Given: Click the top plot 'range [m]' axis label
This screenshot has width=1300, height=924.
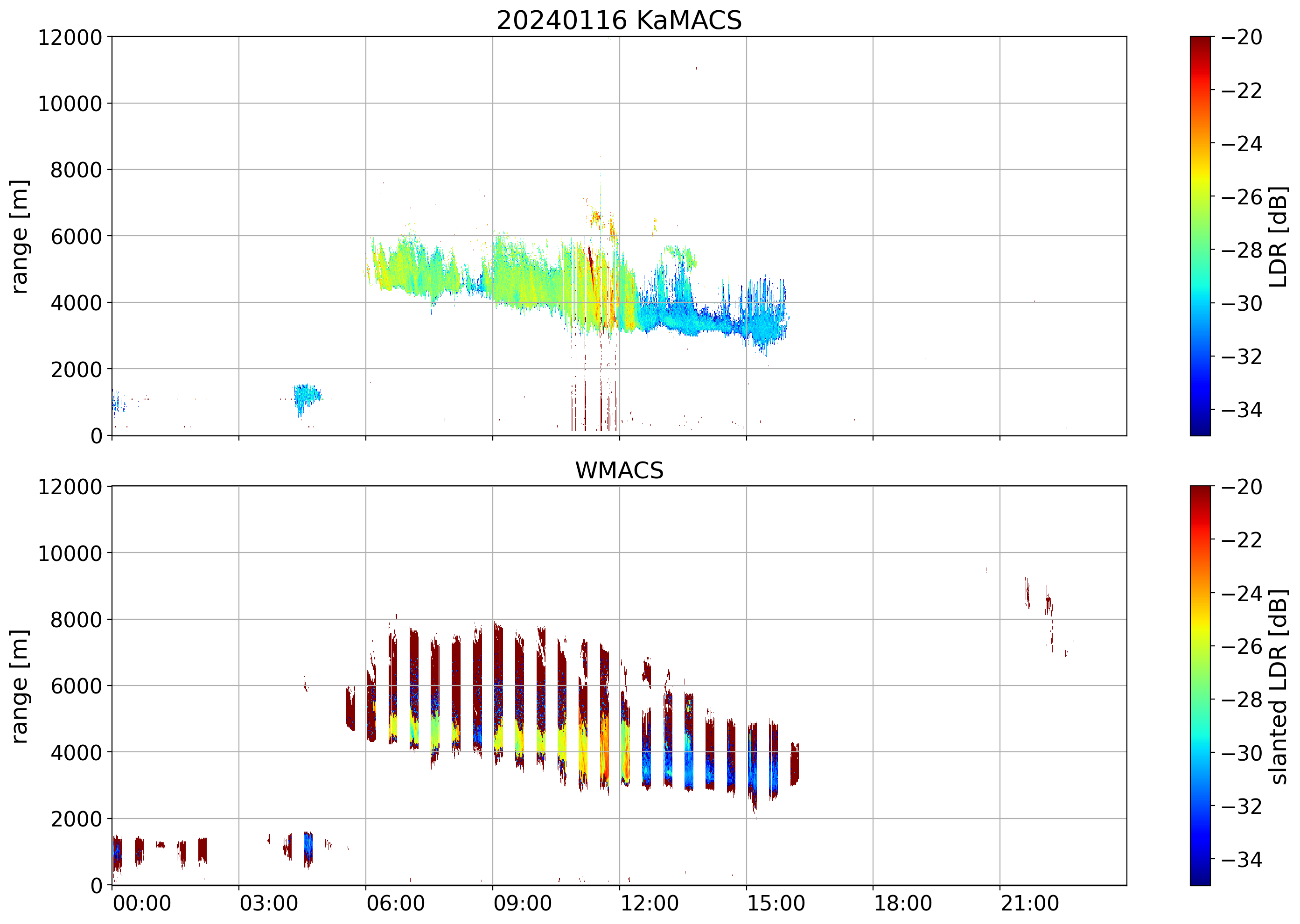Looking at the screenshot, I should tap(19, 236).
